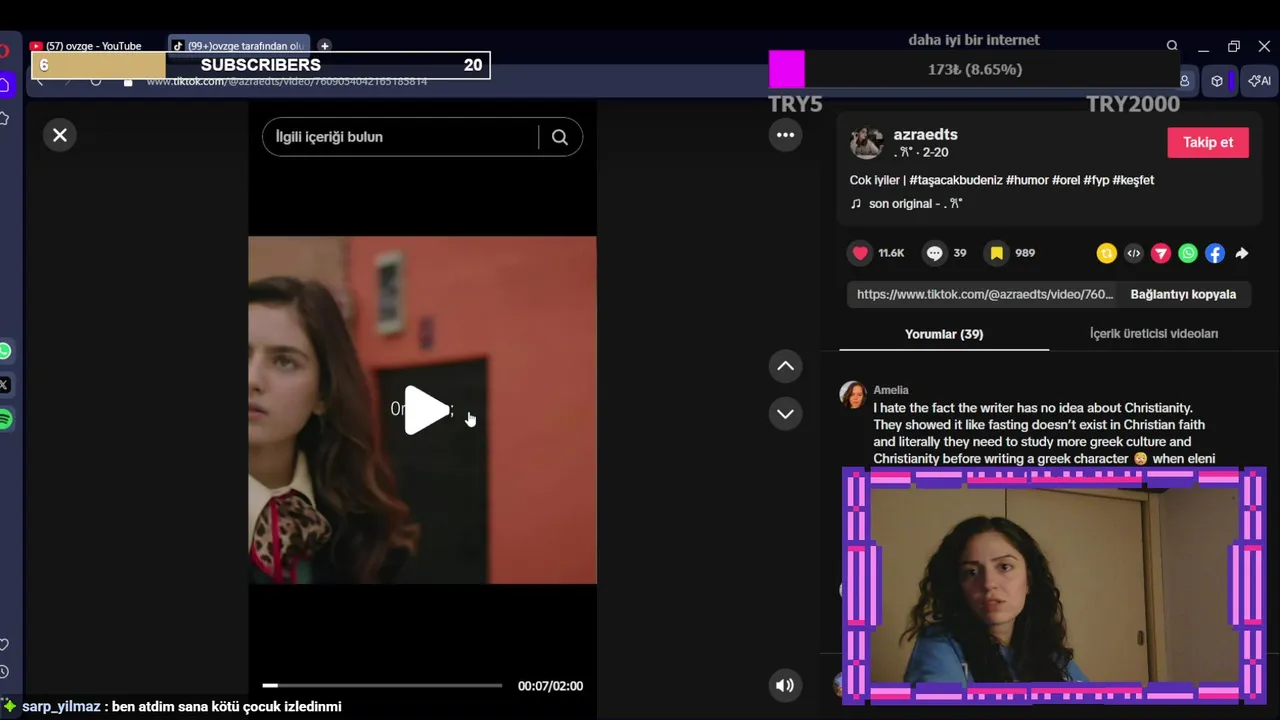Open the AI assistant button in browser toolbar

[1260, 81]
